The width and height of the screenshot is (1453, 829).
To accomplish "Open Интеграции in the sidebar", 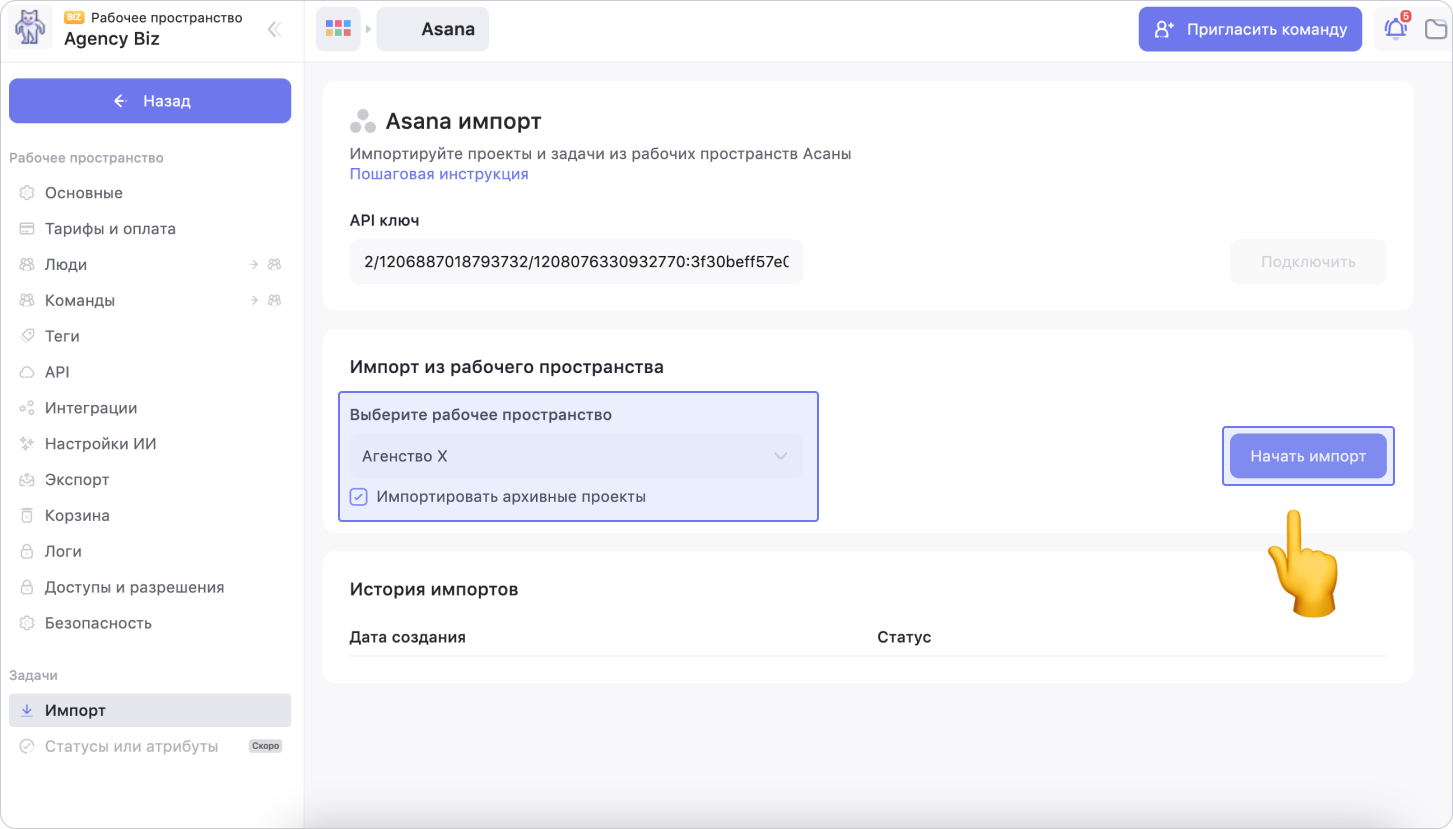I will coord(91,408).
